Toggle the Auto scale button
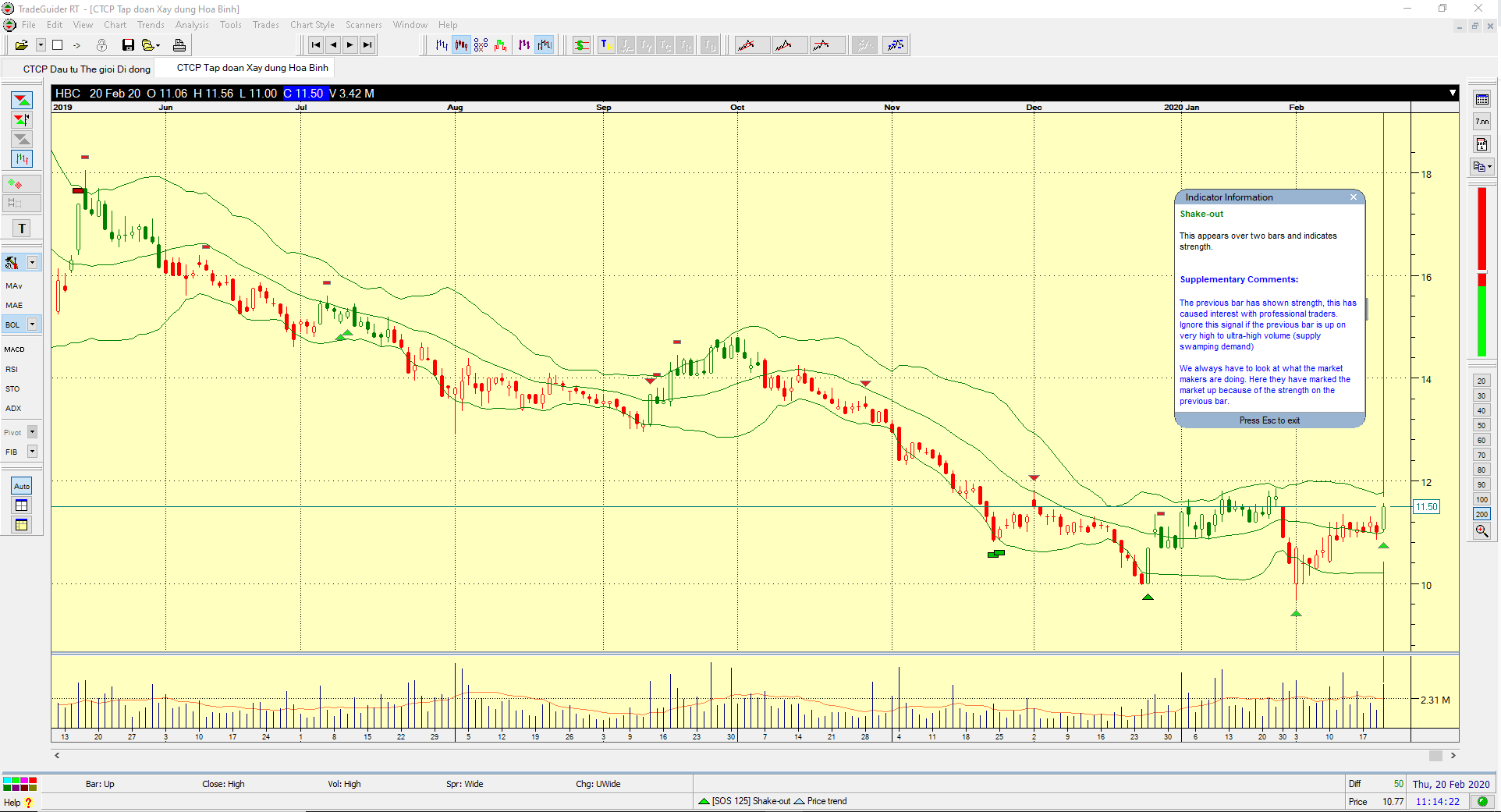This screenshot has width=1501, height=812. pyautogui.click(x=22, y=486)
